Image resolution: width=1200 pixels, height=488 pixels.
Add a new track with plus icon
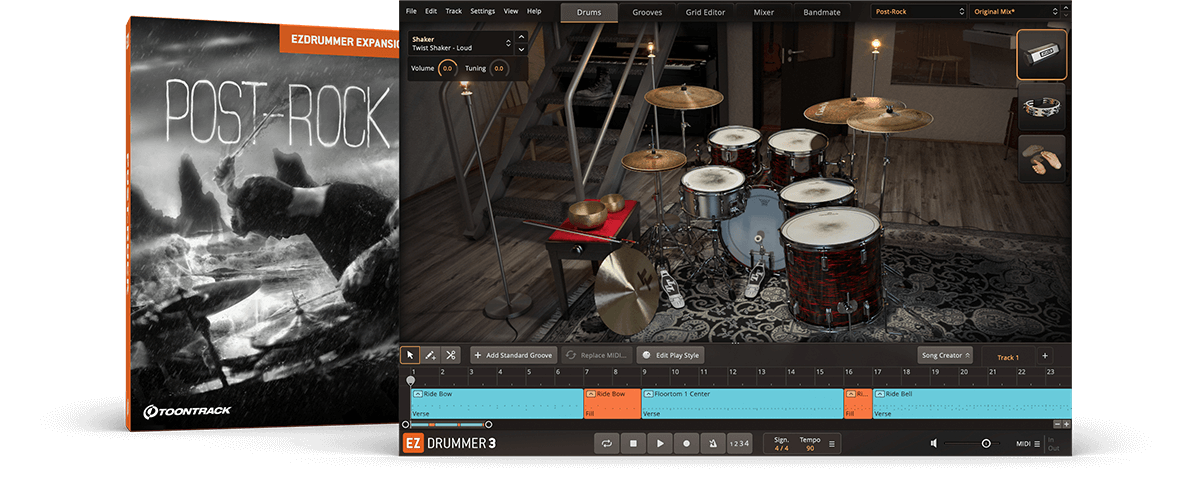point(1045,356)
